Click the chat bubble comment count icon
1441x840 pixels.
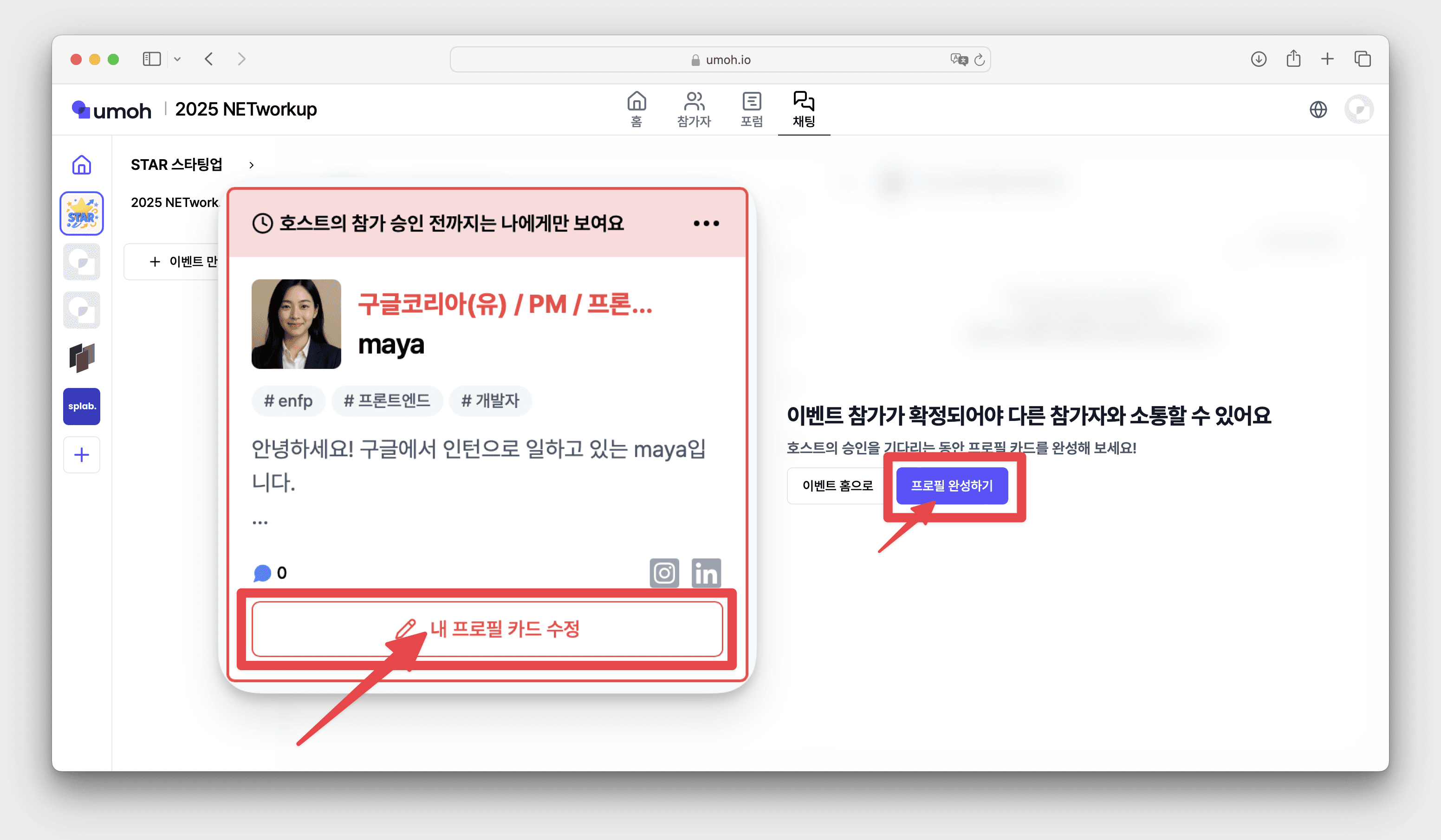(x=262, y=572)
